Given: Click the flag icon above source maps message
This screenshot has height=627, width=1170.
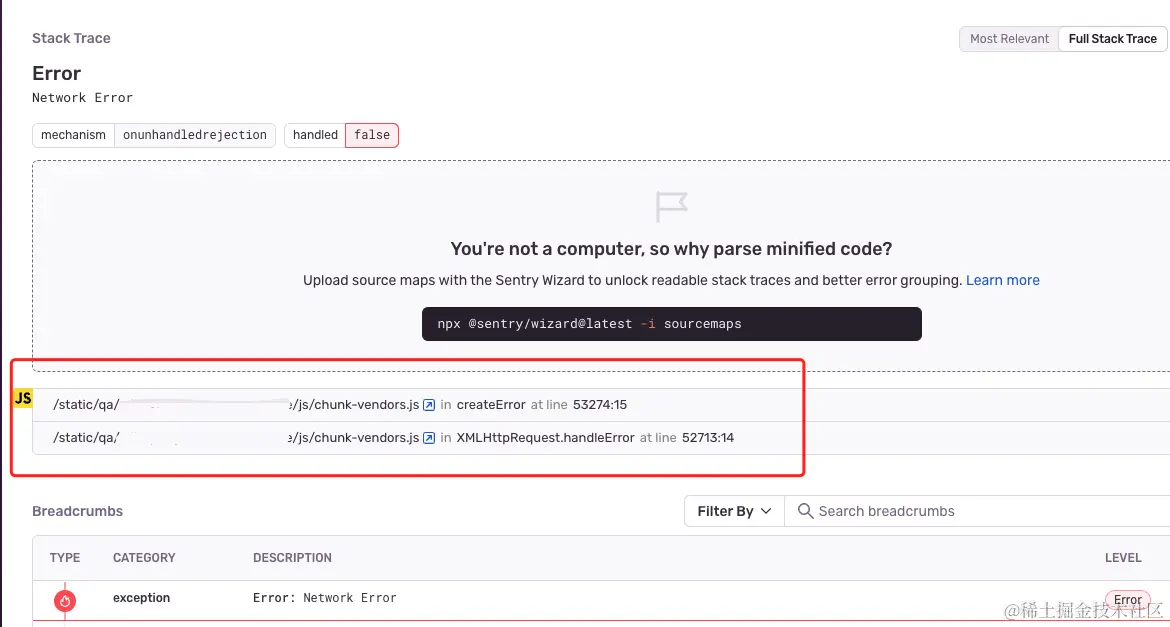Looking at the screenshot, I should click(x=671, y=207).
